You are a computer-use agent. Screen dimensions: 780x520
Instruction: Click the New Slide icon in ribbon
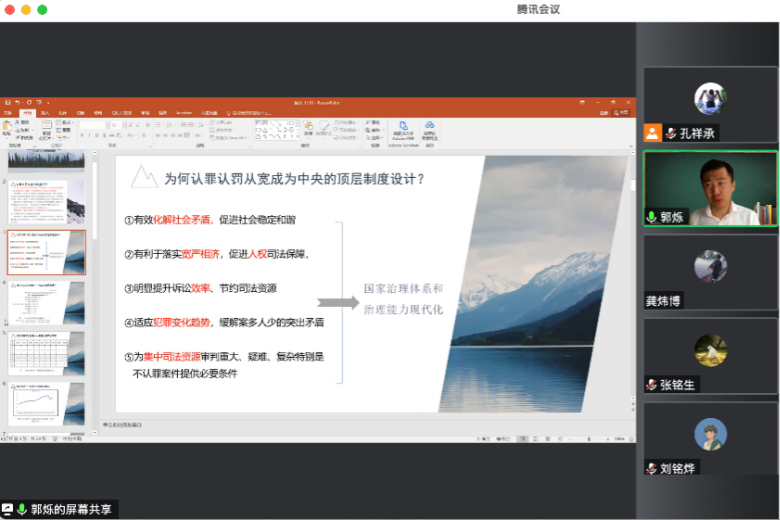tap(47, 127)
